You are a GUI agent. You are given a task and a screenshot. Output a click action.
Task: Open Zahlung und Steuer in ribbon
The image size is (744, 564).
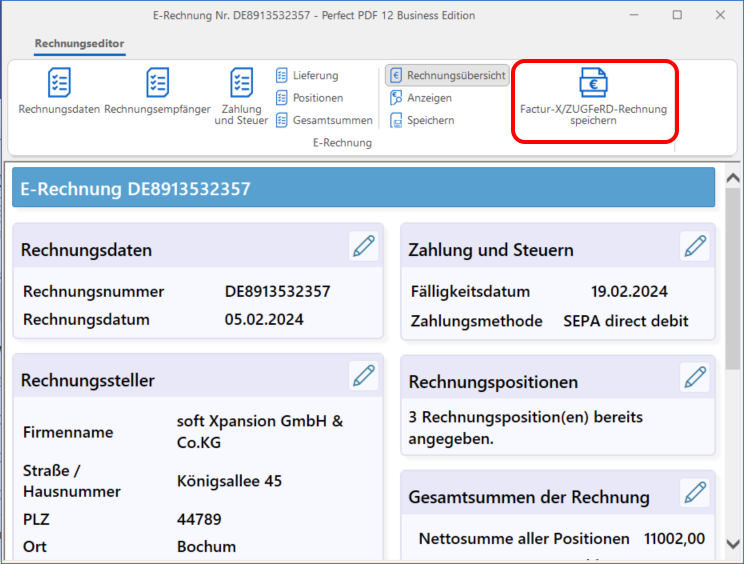tap(241, 97)
